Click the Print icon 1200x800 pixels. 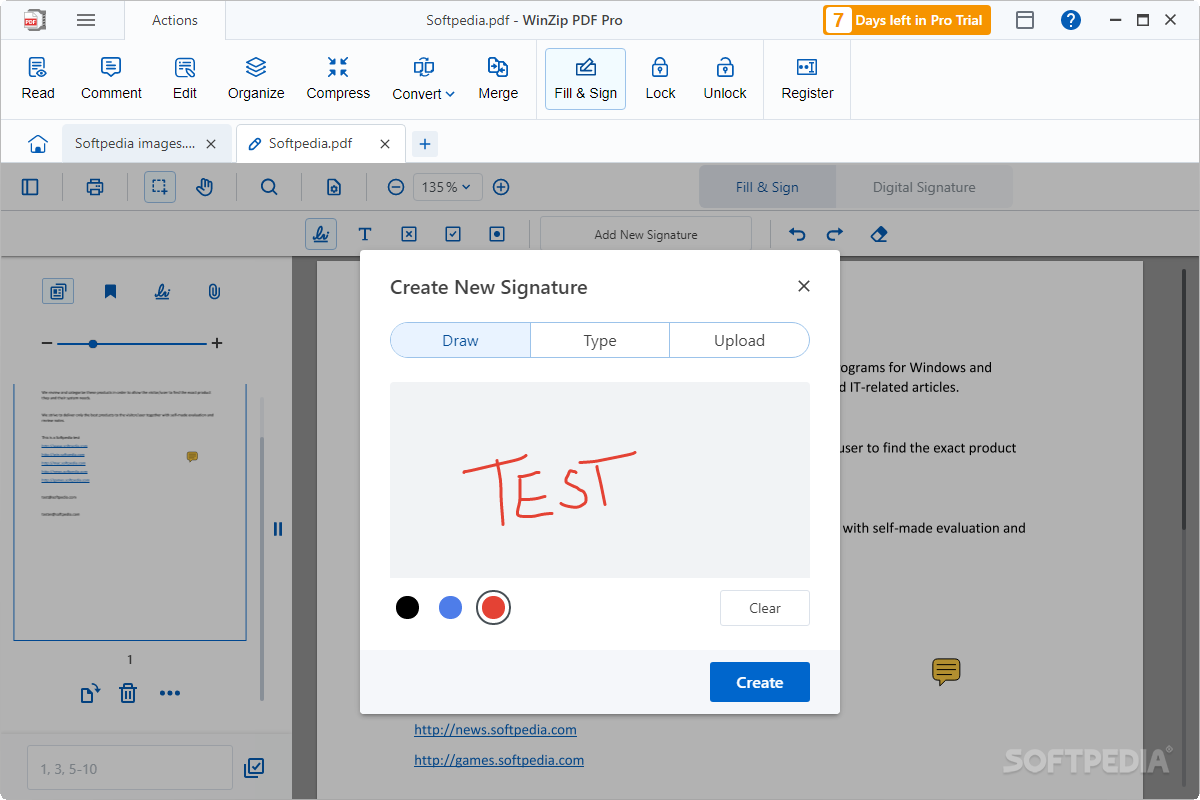click(95, 187)
